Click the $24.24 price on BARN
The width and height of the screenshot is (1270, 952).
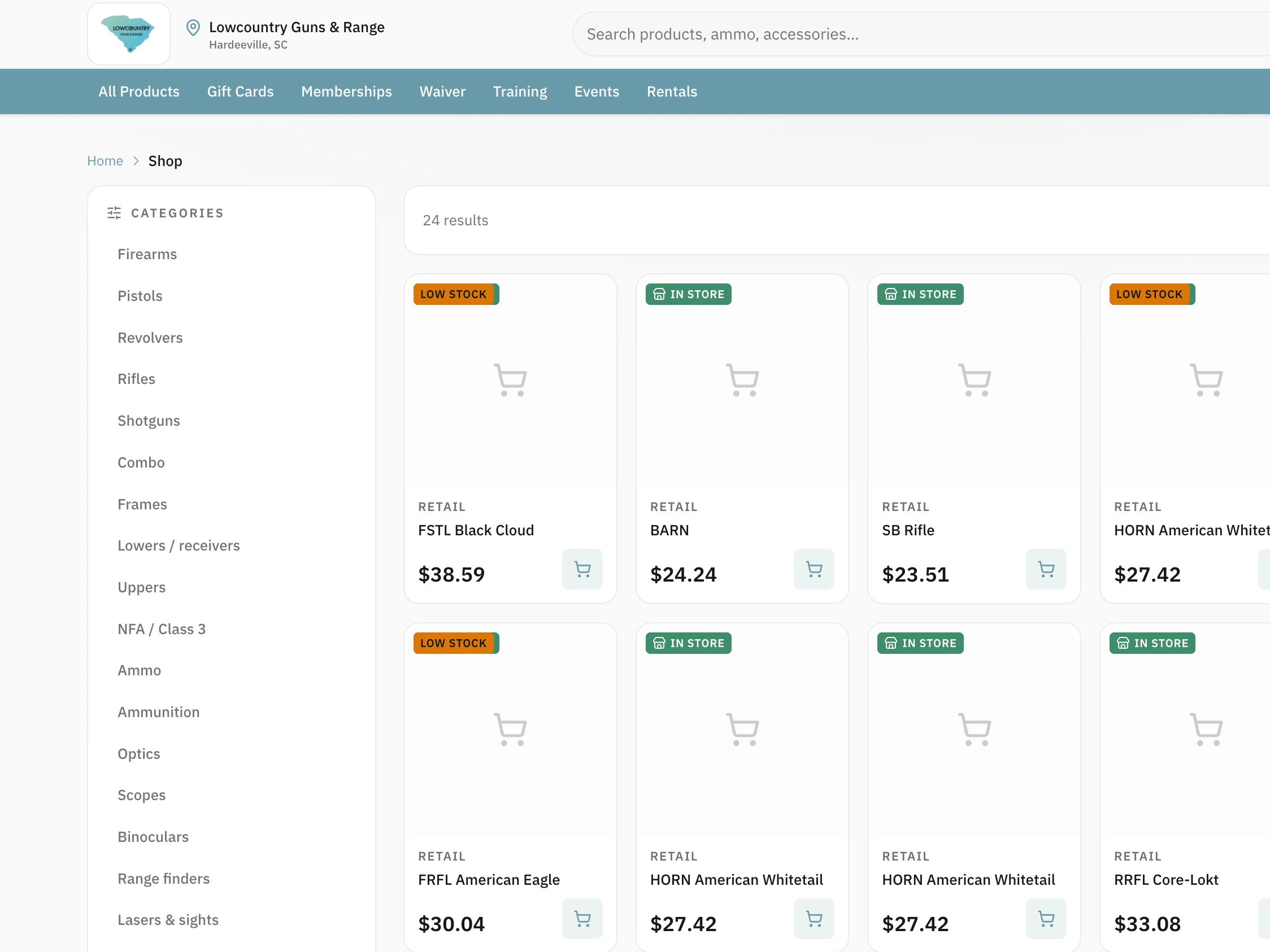pos(684,575)
